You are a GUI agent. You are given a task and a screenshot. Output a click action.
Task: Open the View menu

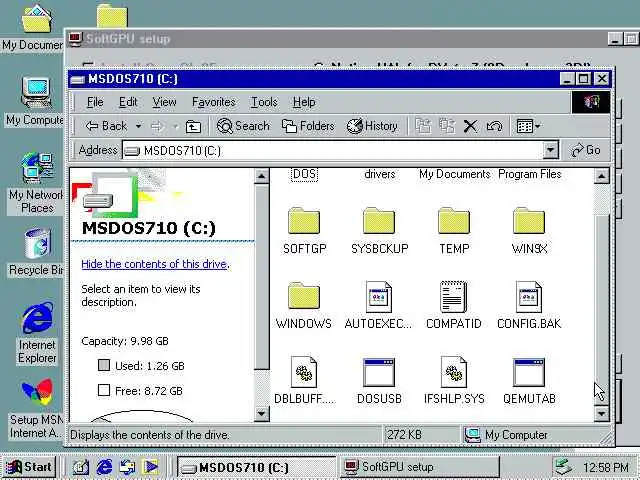click(x=164, y=102)
